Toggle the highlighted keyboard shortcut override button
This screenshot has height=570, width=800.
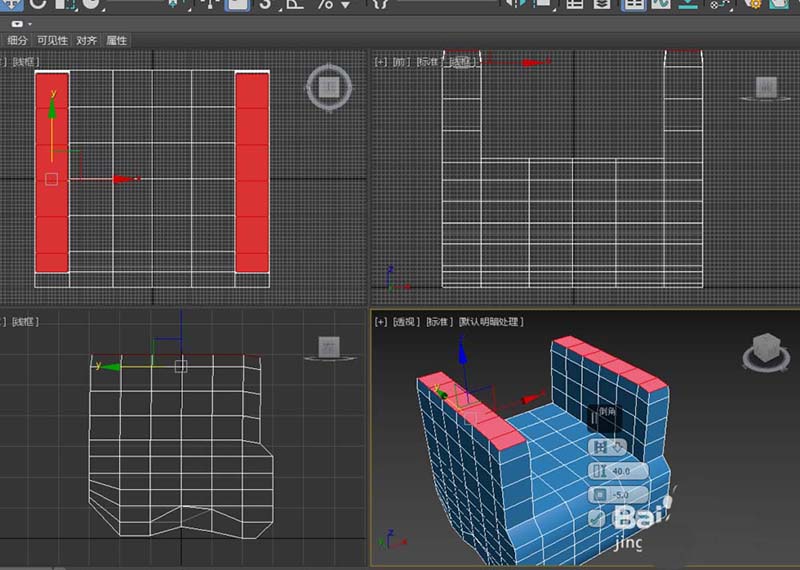(x=237, y=4)
